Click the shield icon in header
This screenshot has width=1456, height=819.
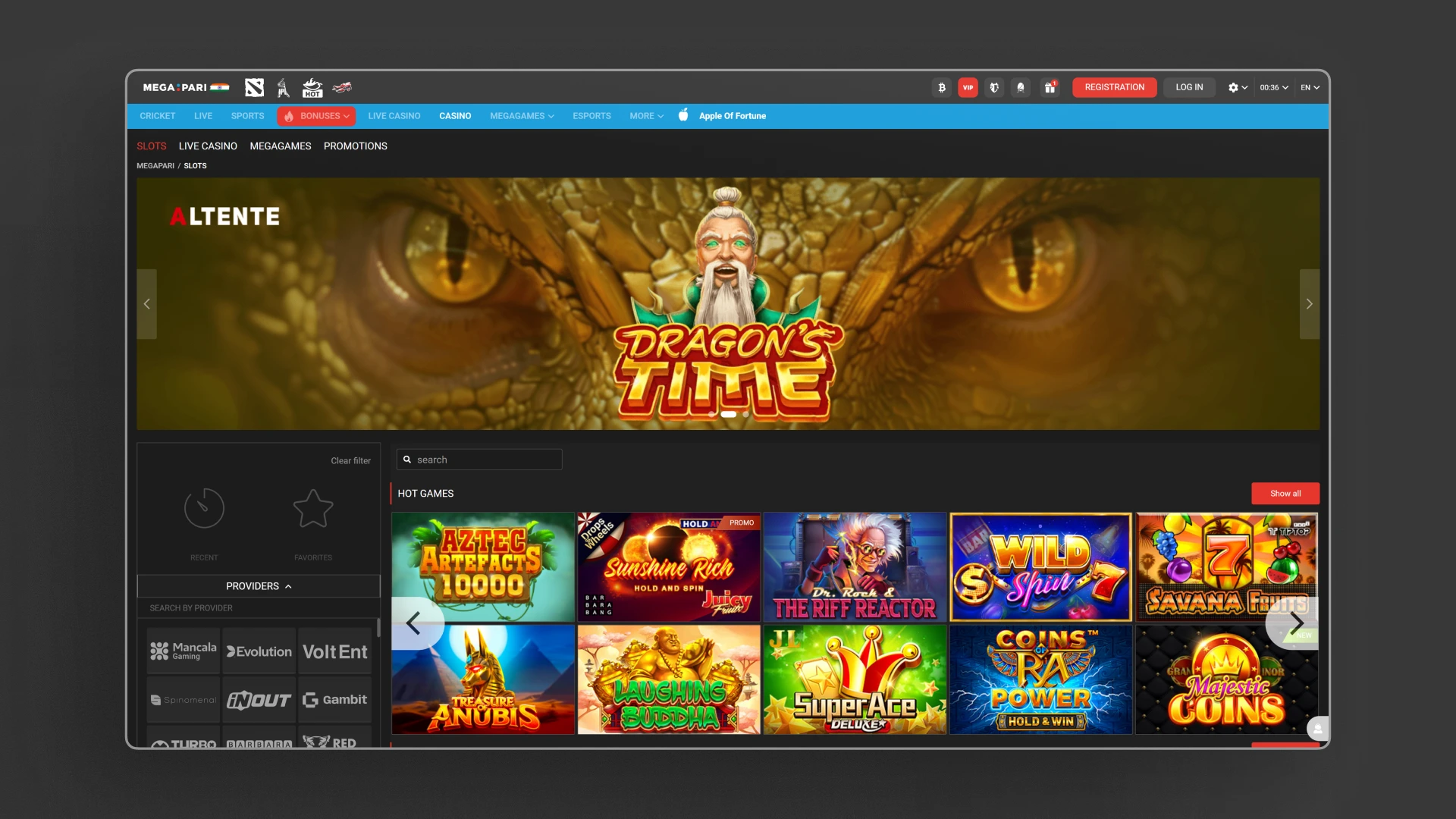pos(994,88)
